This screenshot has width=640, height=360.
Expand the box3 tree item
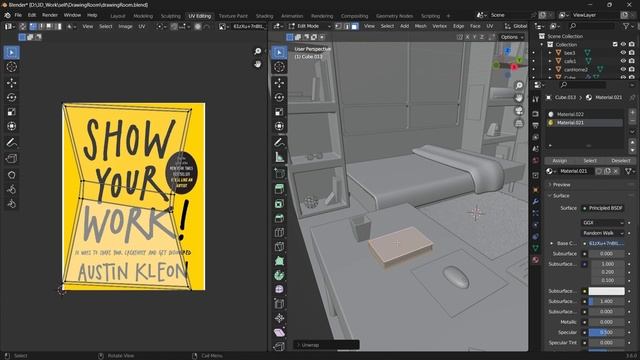[550, 53]
